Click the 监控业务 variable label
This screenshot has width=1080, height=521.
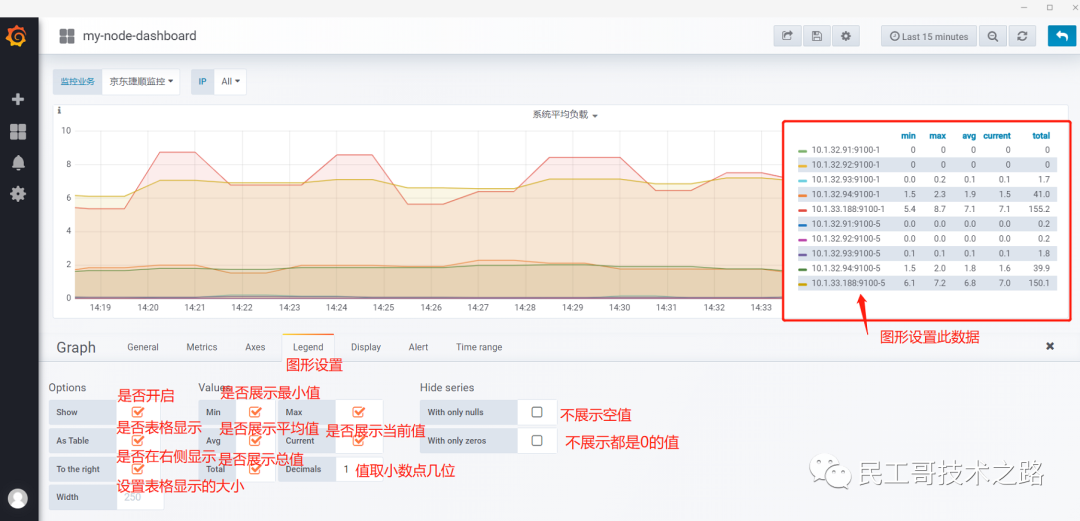tap(77, 81)
